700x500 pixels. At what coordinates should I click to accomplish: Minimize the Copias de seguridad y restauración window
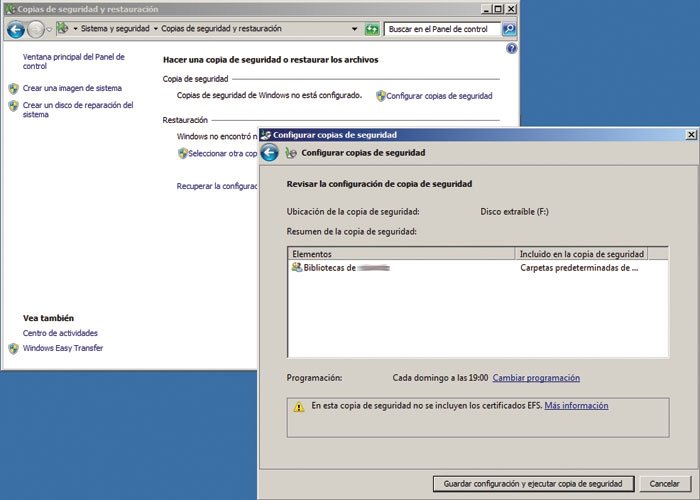(x=488, y=9)
